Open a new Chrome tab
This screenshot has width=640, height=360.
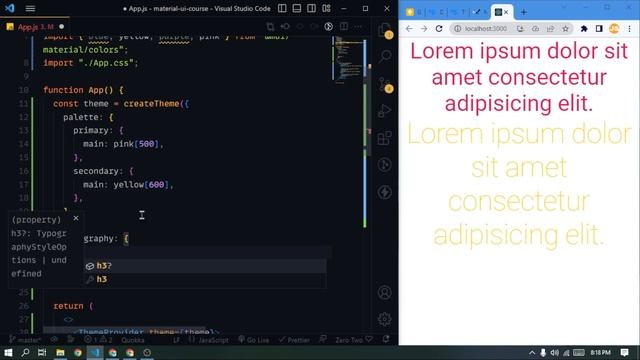click(524, 12)
